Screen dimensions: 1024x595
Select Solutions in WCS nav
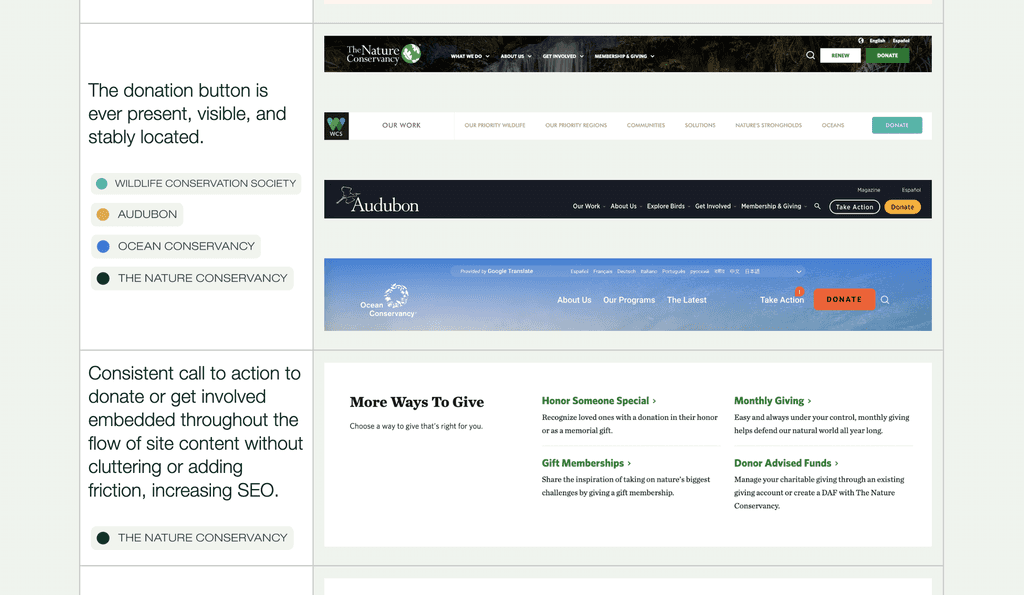700,125
